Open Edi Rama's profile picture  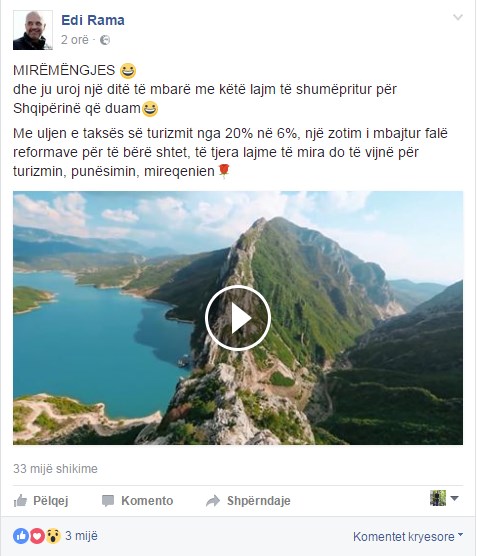coord(33,30)
